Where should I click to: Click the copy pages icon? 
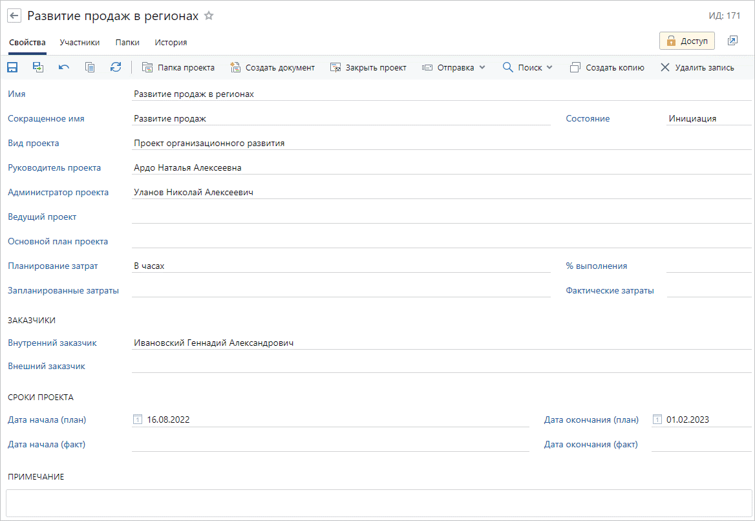click(x=90, y=67)
